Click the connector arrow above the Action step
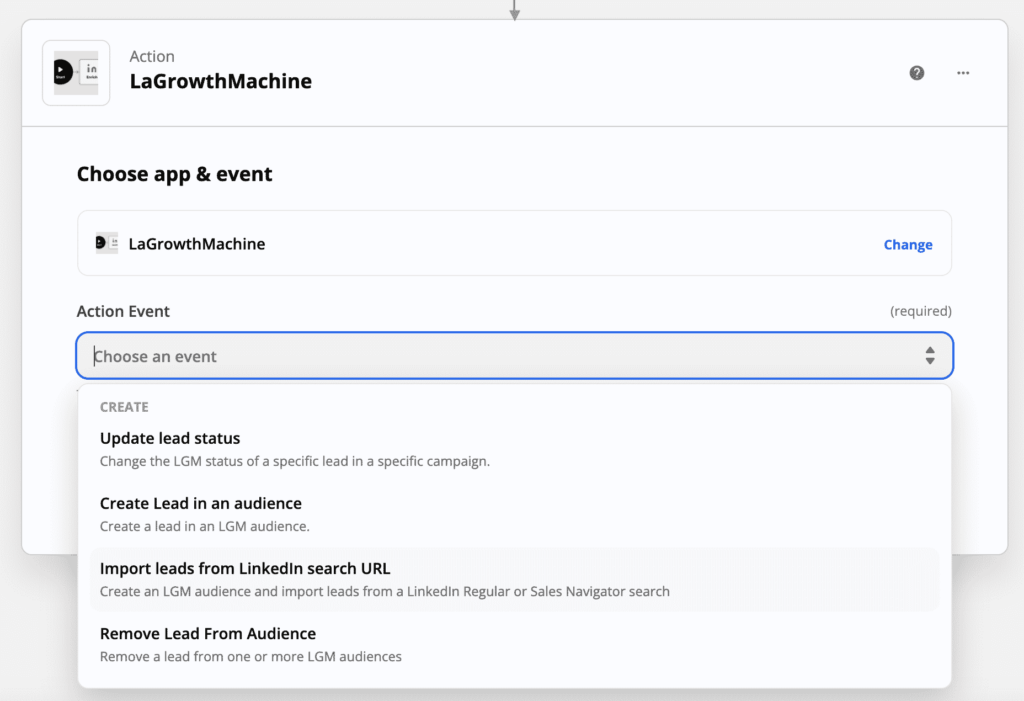The height and width of the screenshot is (701, 1024). [x=514, y=10]
